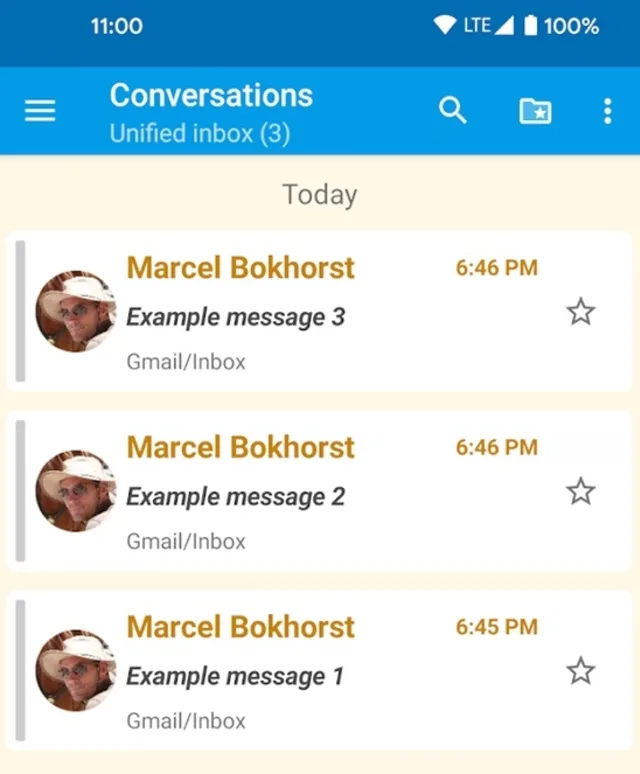
Task: Tap Gmail/Inbox label under message 3
Action: point(186,362)
